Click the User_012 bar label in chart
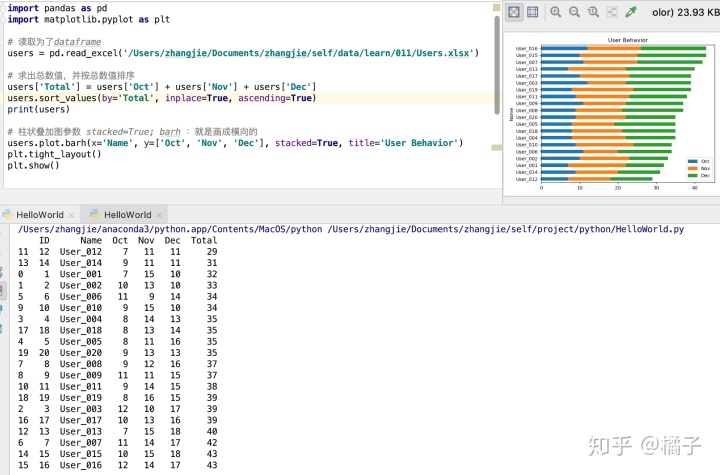 click(526, 179)
